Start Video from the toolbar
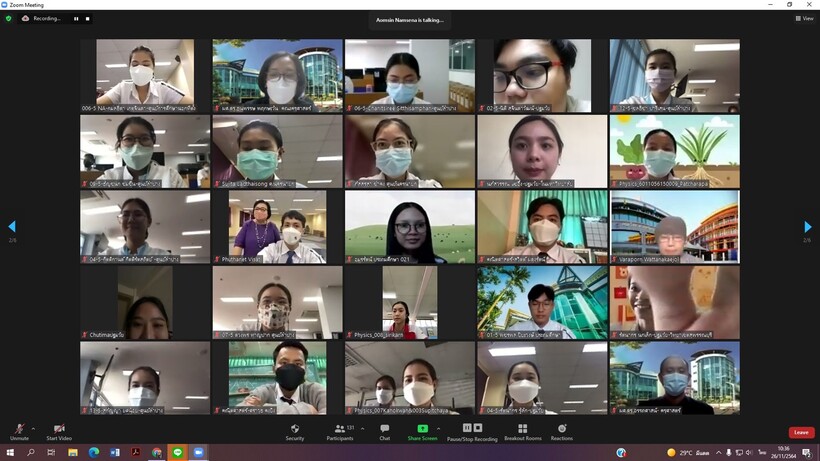The height and width of the screenshot is (461, 820). tap(58, 429)
